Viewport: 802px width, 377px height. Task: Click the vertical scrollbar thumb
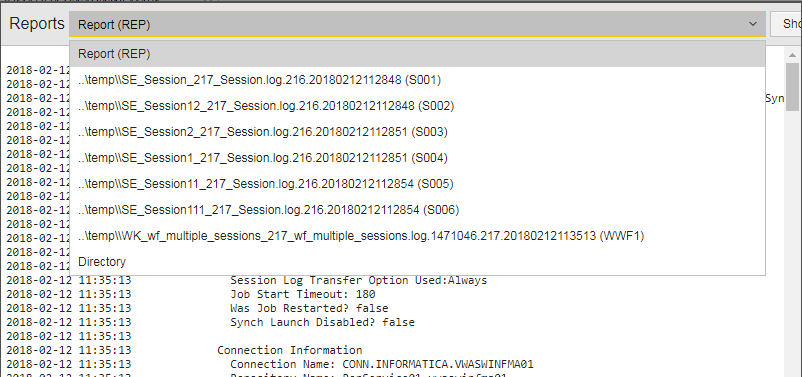tap(792, 86)
